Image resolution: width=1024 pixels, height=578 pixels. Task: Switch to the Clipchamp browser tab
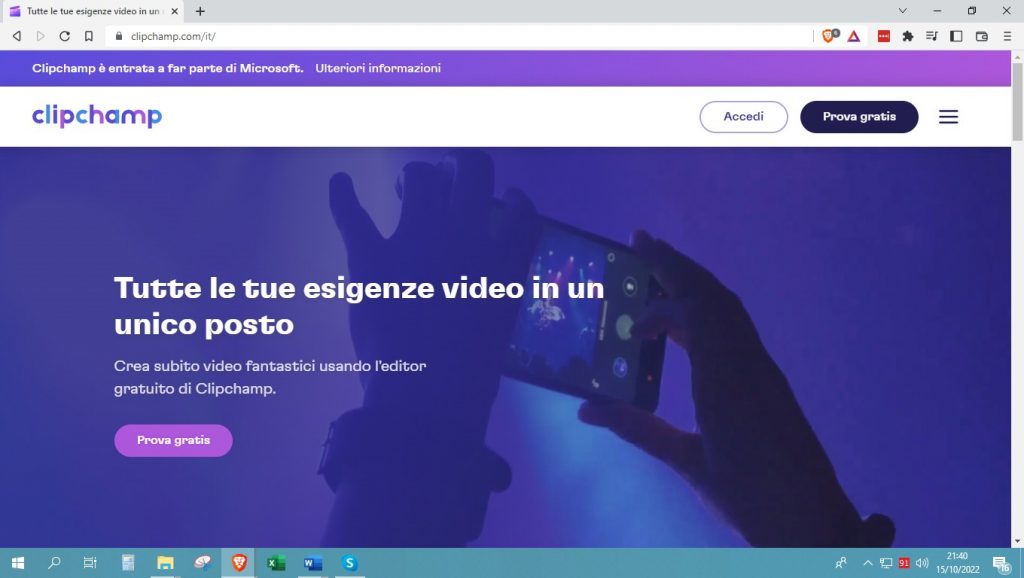95,10
